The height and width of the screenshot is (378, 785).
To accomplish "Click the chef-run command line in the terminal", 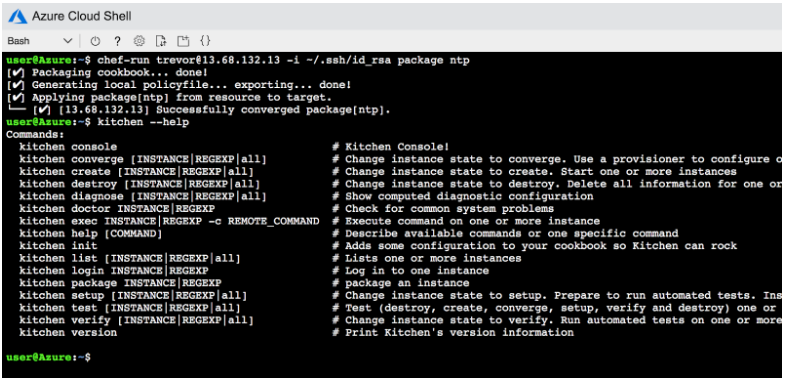I will pyautogui.click(x=238, y=61).
